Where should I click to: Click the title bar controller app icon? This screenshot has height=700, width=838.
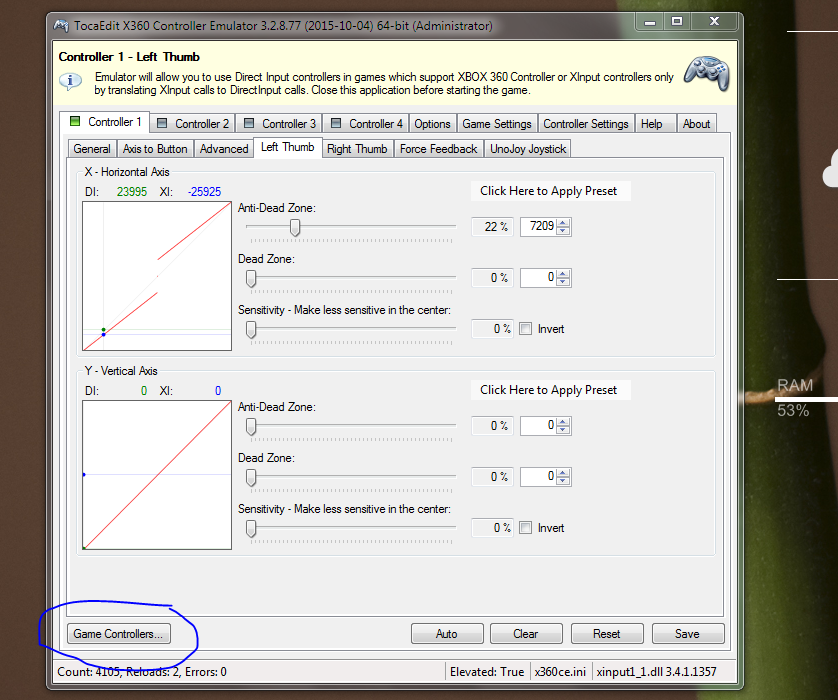pos(61,26)
